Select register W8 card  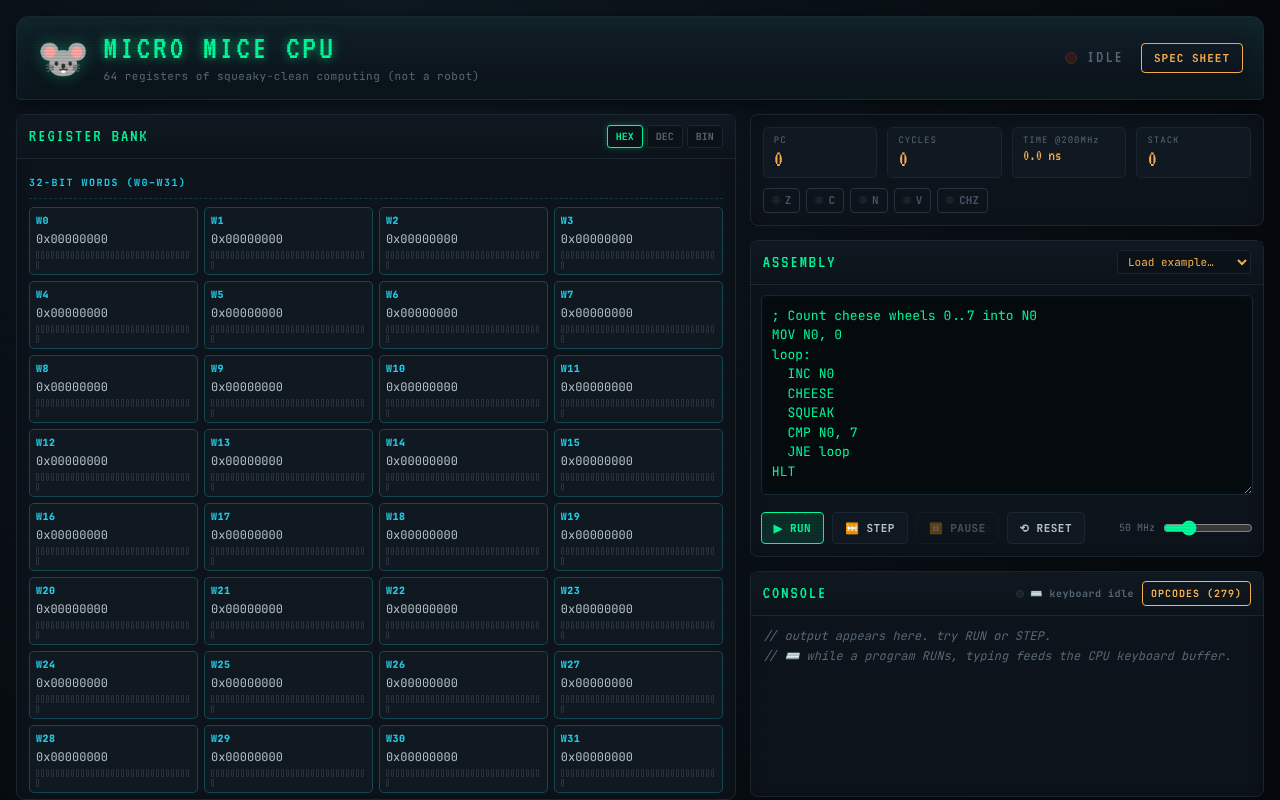(113, 389)
